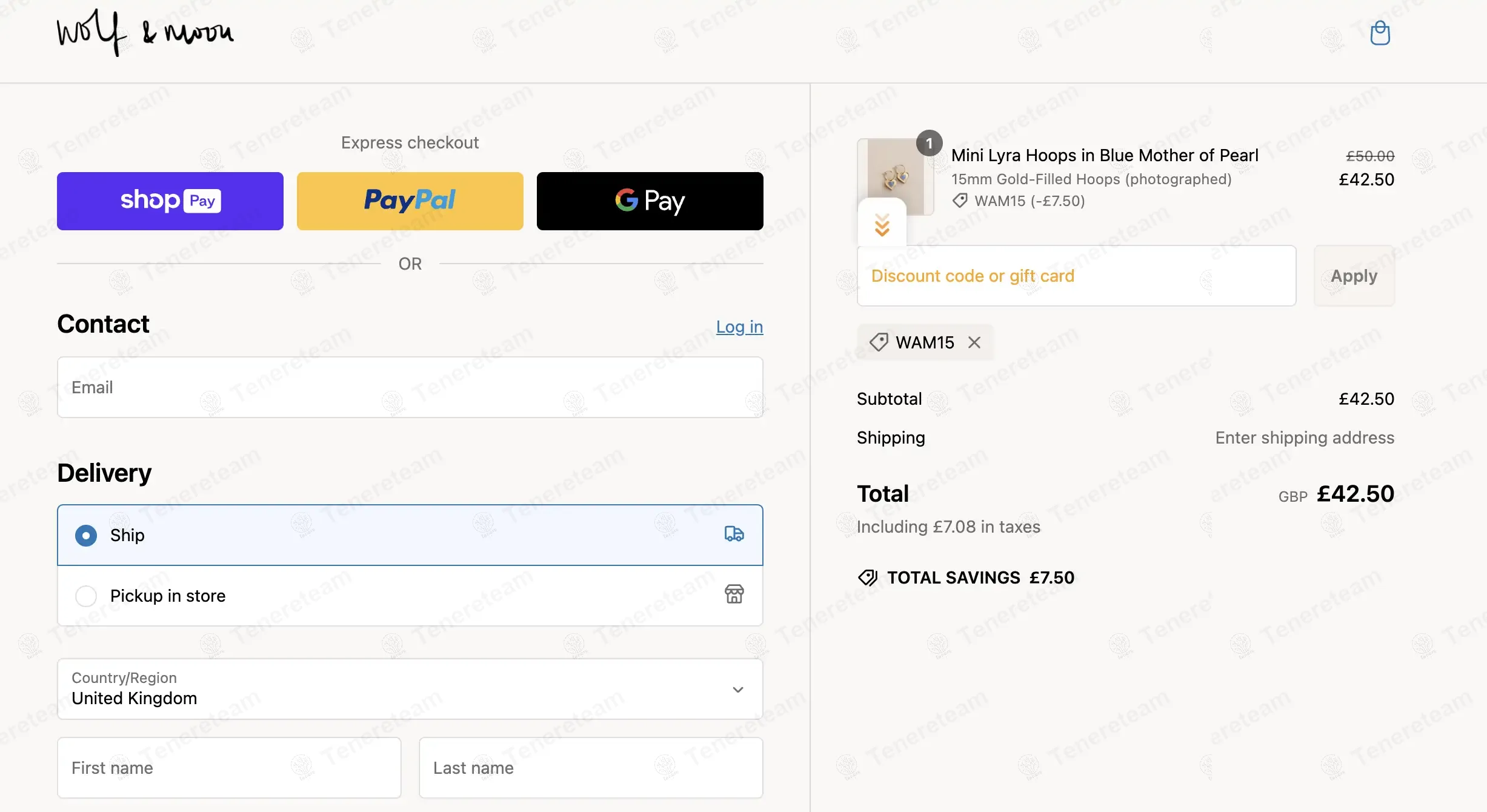
Task: Click the double chevron scroll indicator
Action: pos(882,225)
